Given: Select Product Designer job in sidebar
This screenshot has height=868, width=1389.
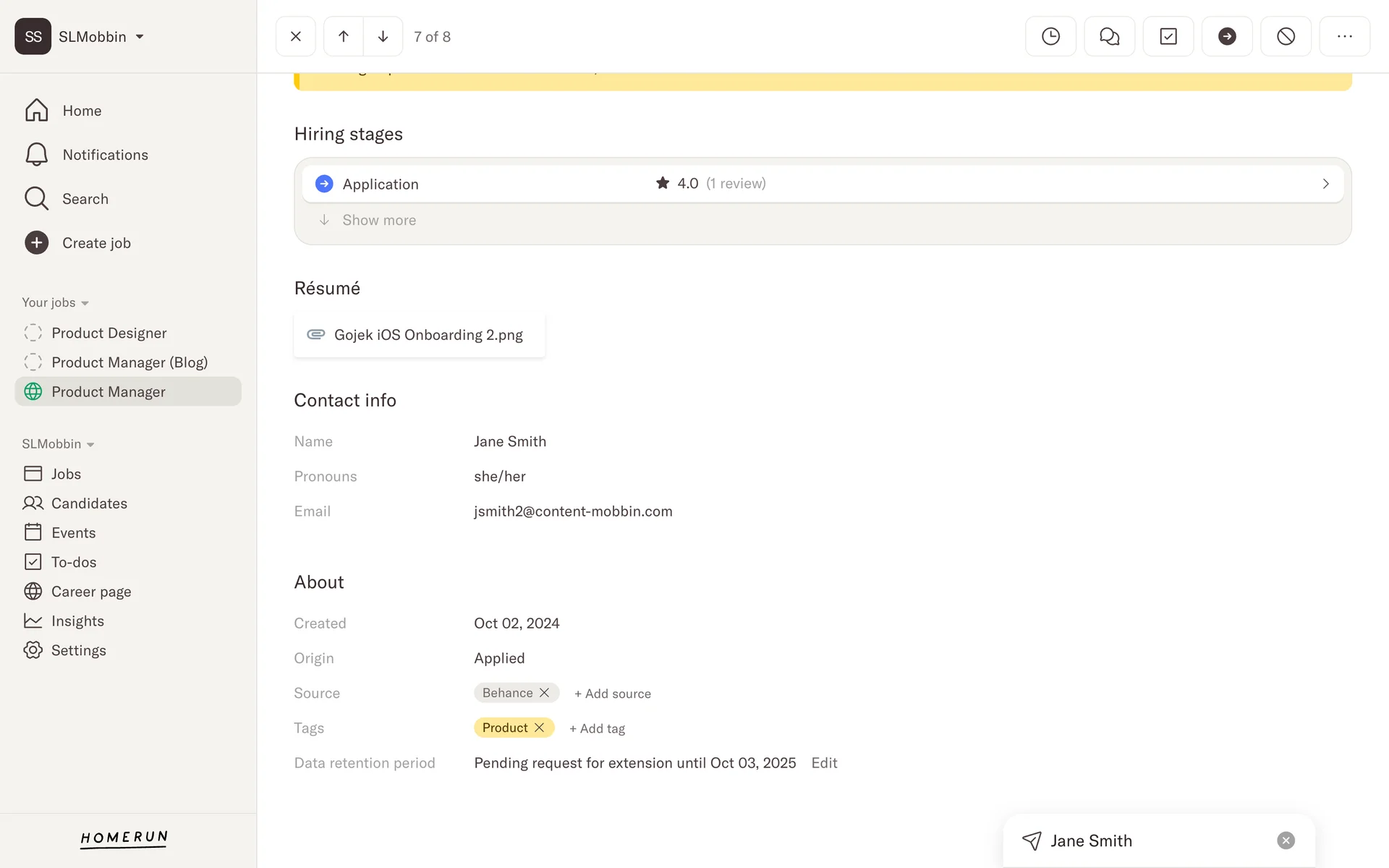Looking at the screenshot, I should pos(109,333).
